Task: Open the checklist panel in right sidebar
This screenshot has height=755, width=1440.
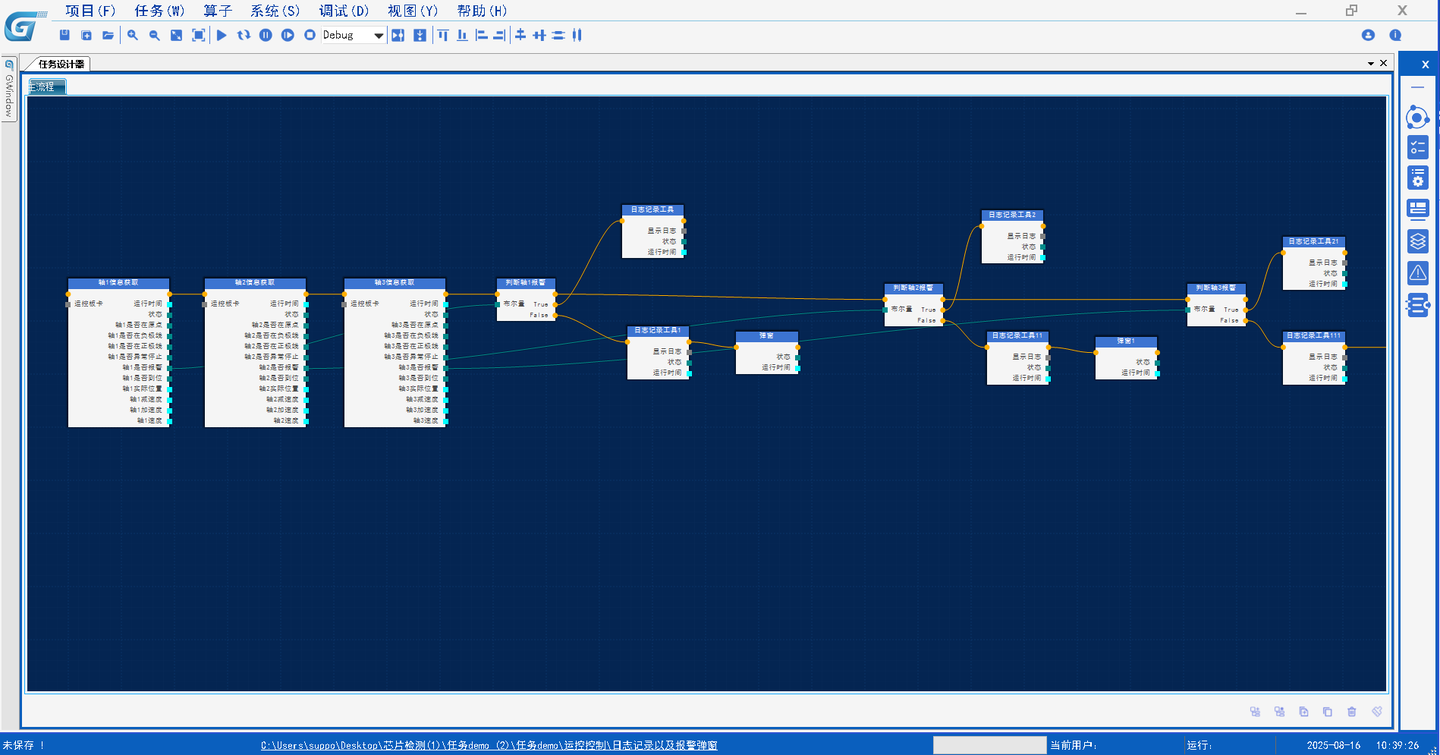Action: click(x=1417, y=148)
